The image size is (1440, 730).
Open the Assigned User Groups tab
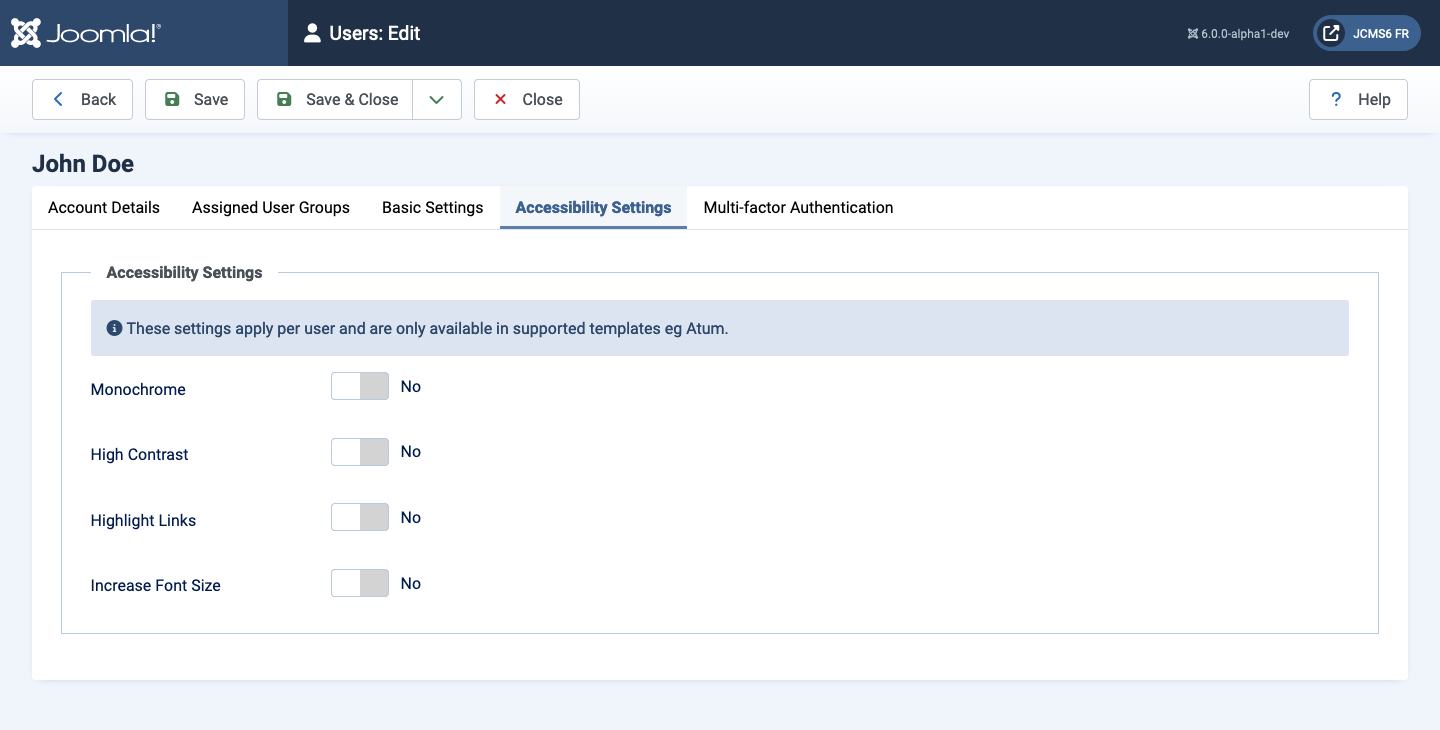[x=271, y=207]
